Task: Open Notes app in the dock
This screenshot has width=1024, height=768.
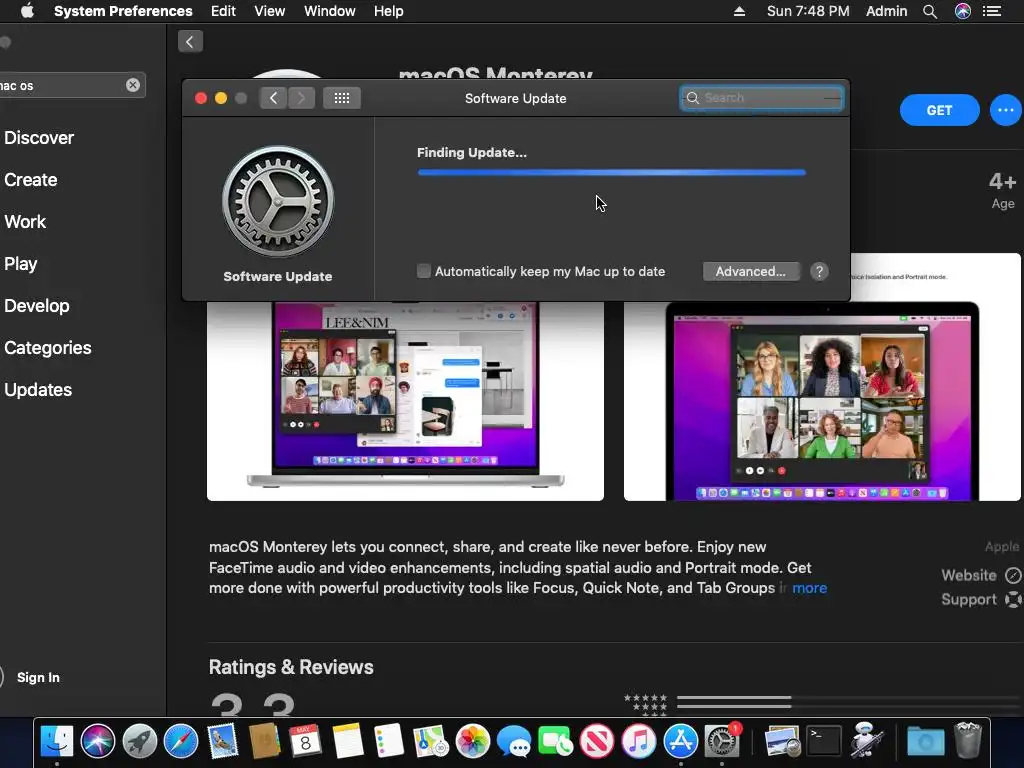Action: (x=347, y=741)
